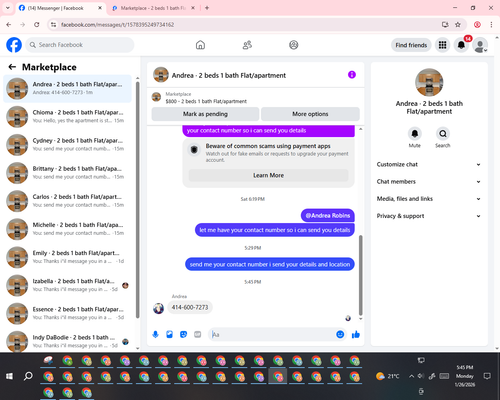The height and width of the screenshot is (400, 500).
Task: Open Essence conversation in the list
Action: pos(67,313)
